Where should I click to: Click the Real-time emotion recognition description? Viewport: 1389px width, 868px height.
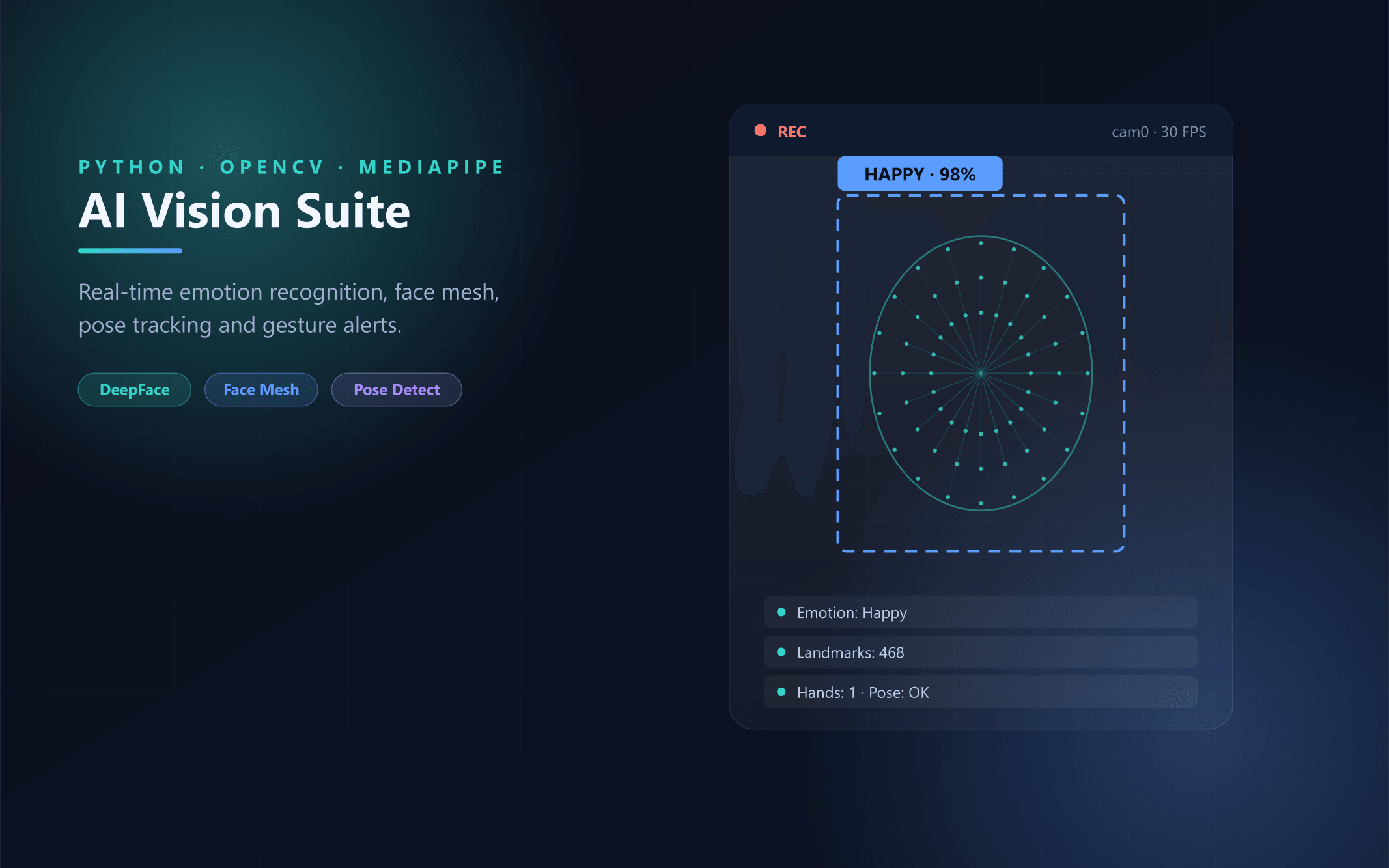pos(289,308)
